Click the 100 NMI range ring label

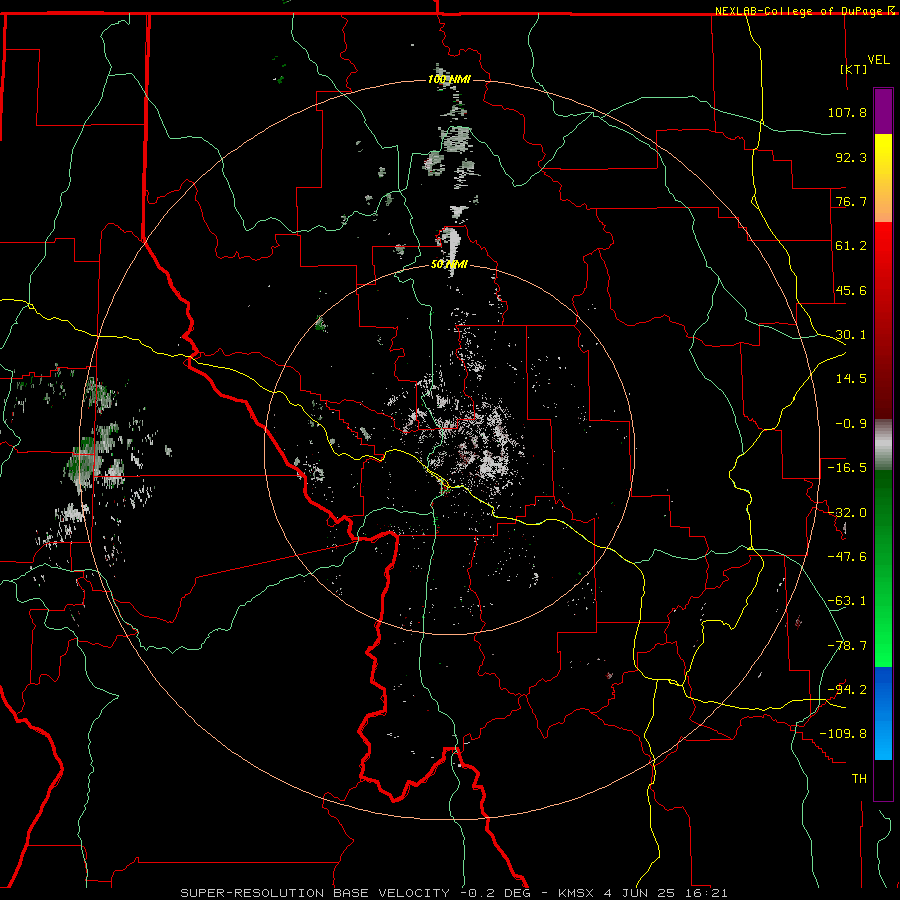pos(449,79)
